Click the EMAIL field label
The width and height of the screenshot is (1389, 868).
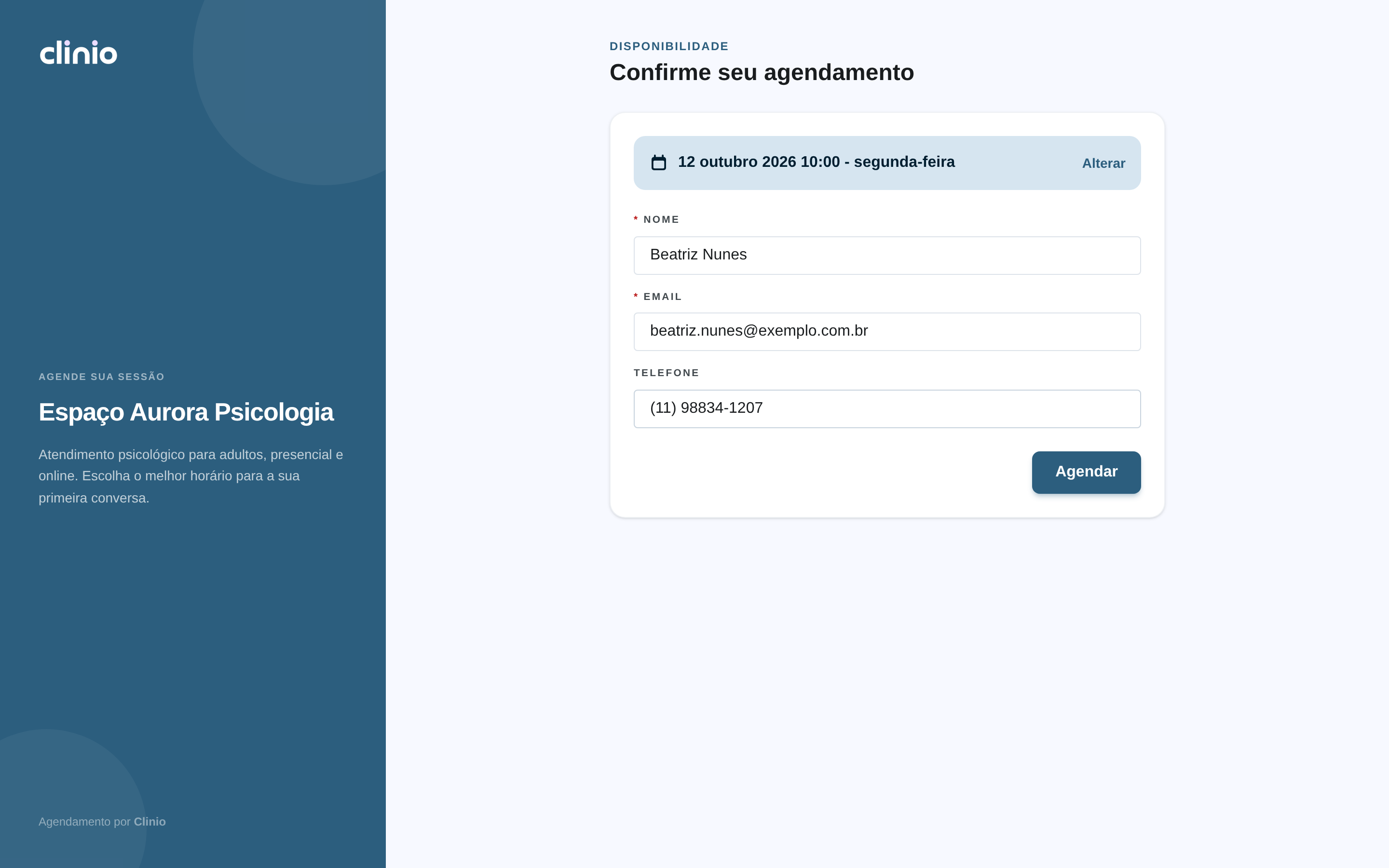click(x=662, y=297)
